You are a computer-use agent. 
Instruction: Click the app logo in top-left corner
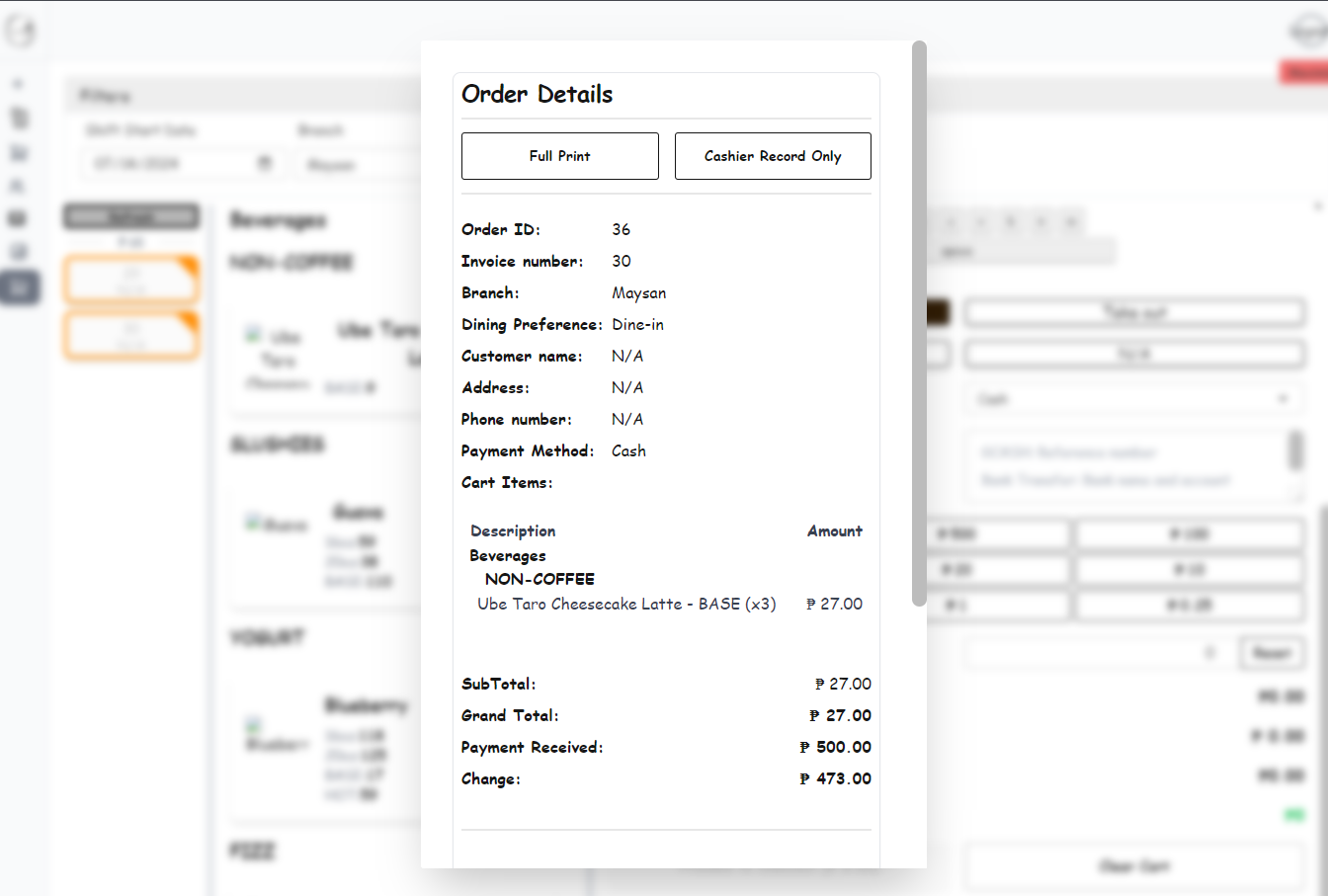[x=20, y=31]
